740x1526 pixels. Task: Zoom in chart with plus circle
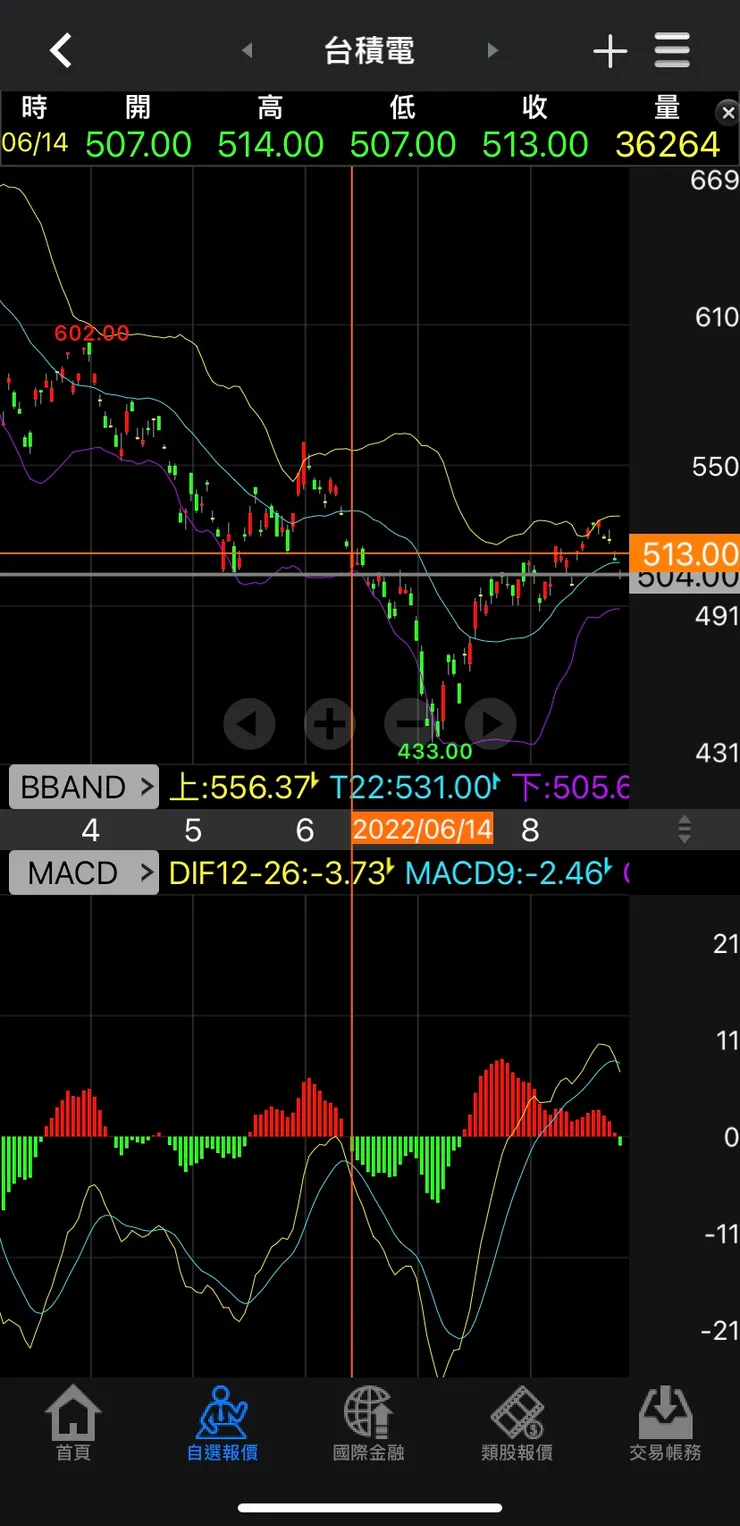[329, 722]
